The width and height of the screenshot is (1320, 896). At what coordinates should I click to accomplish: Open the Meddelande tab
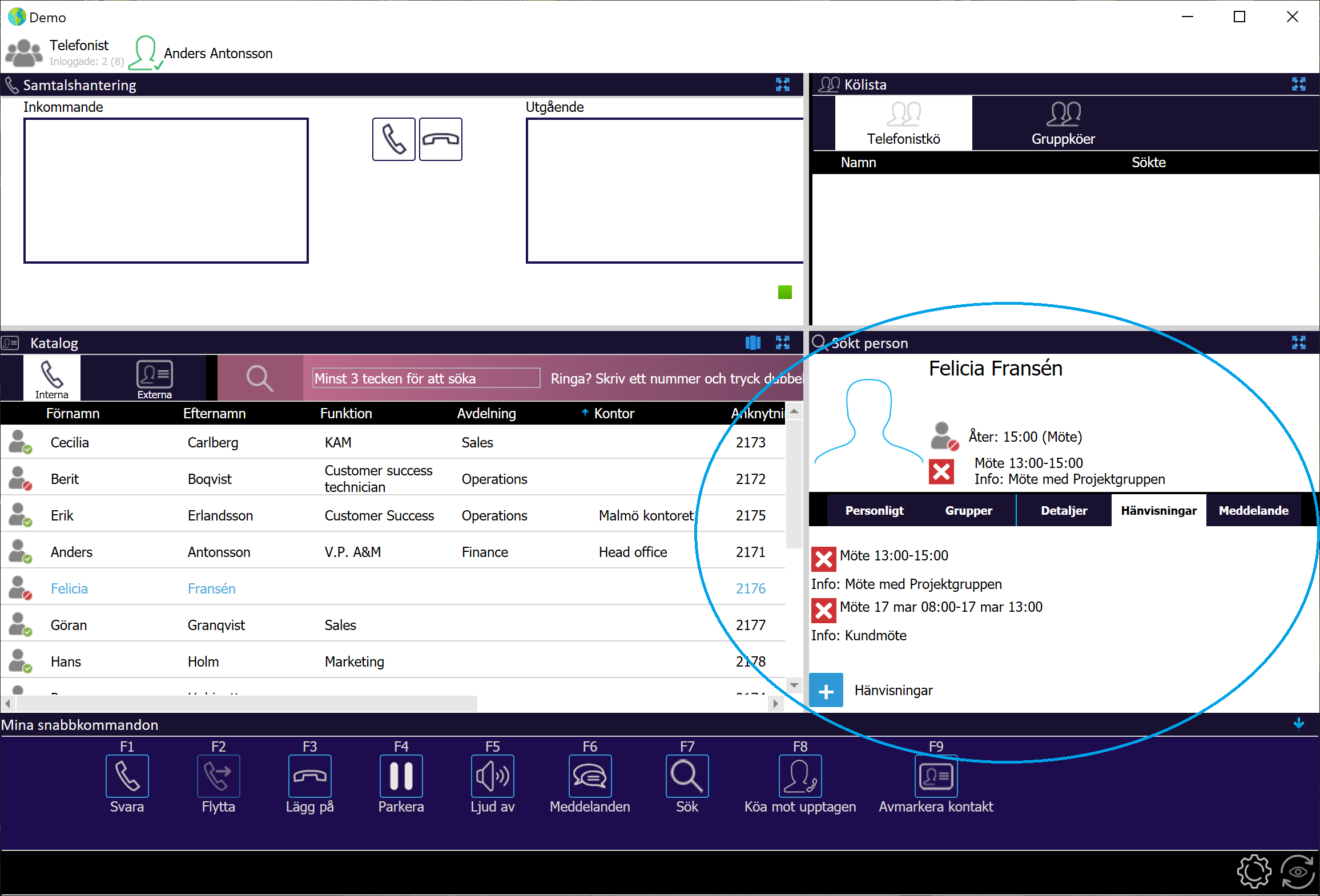tap(1253, 510)
